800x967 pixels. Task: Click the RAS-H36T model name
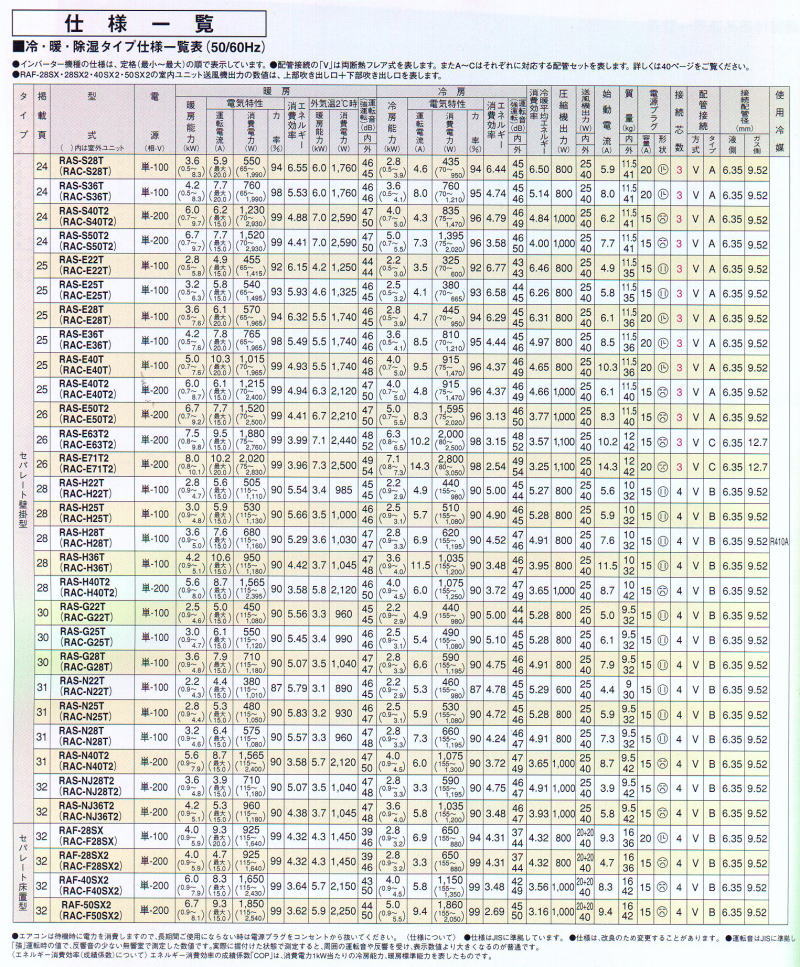coord(82,557)
